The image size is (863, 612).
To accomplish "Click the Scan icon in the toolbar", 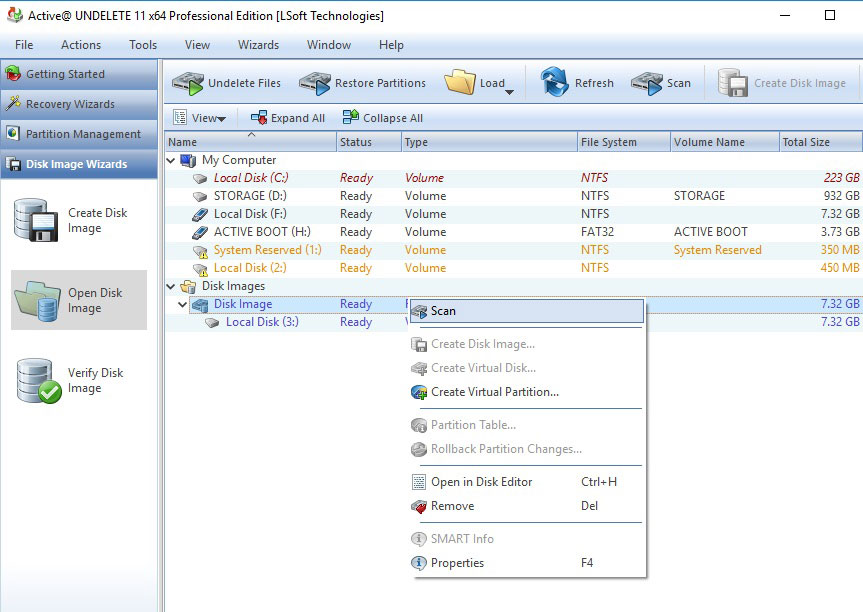I will click(646, 83).
